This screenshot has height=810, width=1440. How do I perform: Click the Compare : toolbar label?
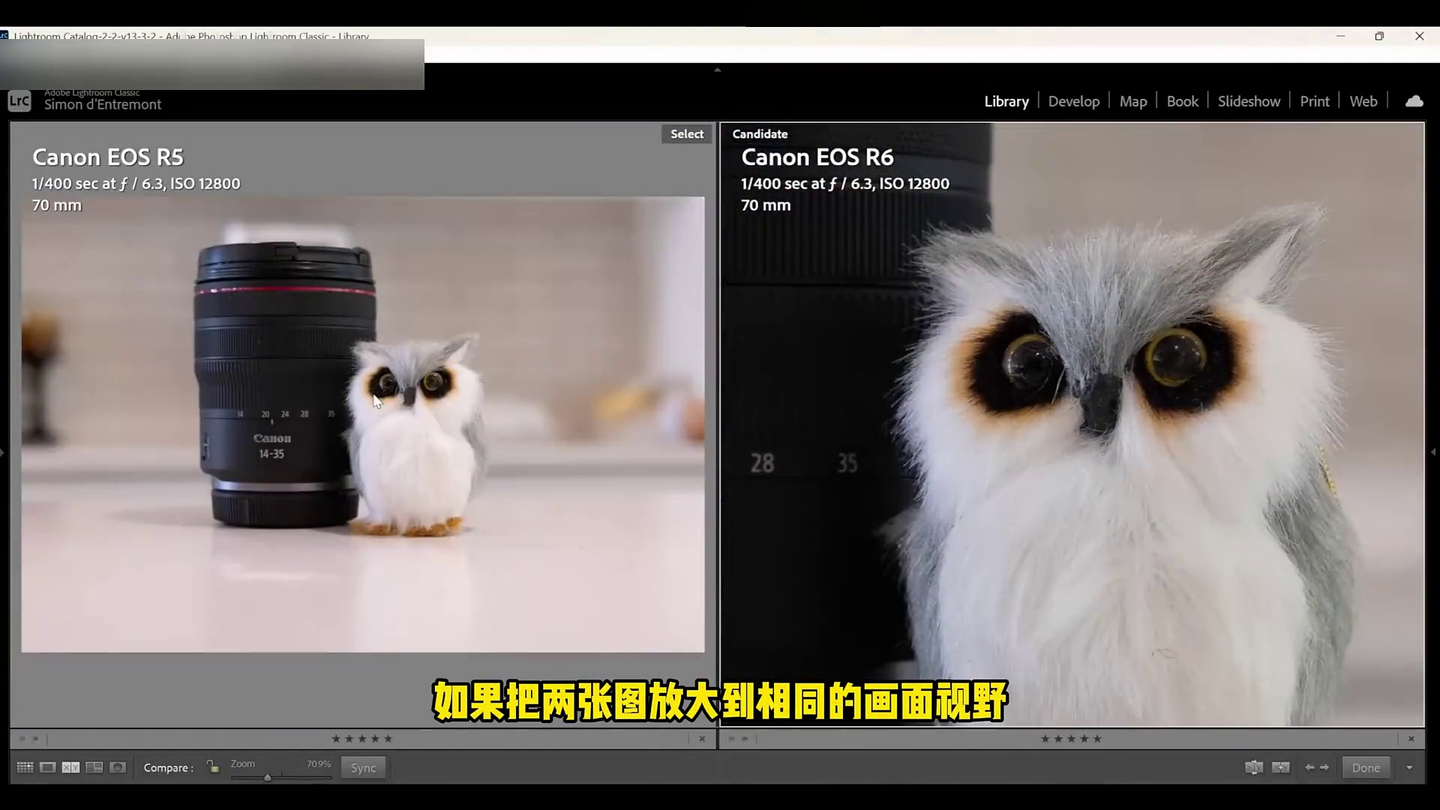click(x=168, y=768)
